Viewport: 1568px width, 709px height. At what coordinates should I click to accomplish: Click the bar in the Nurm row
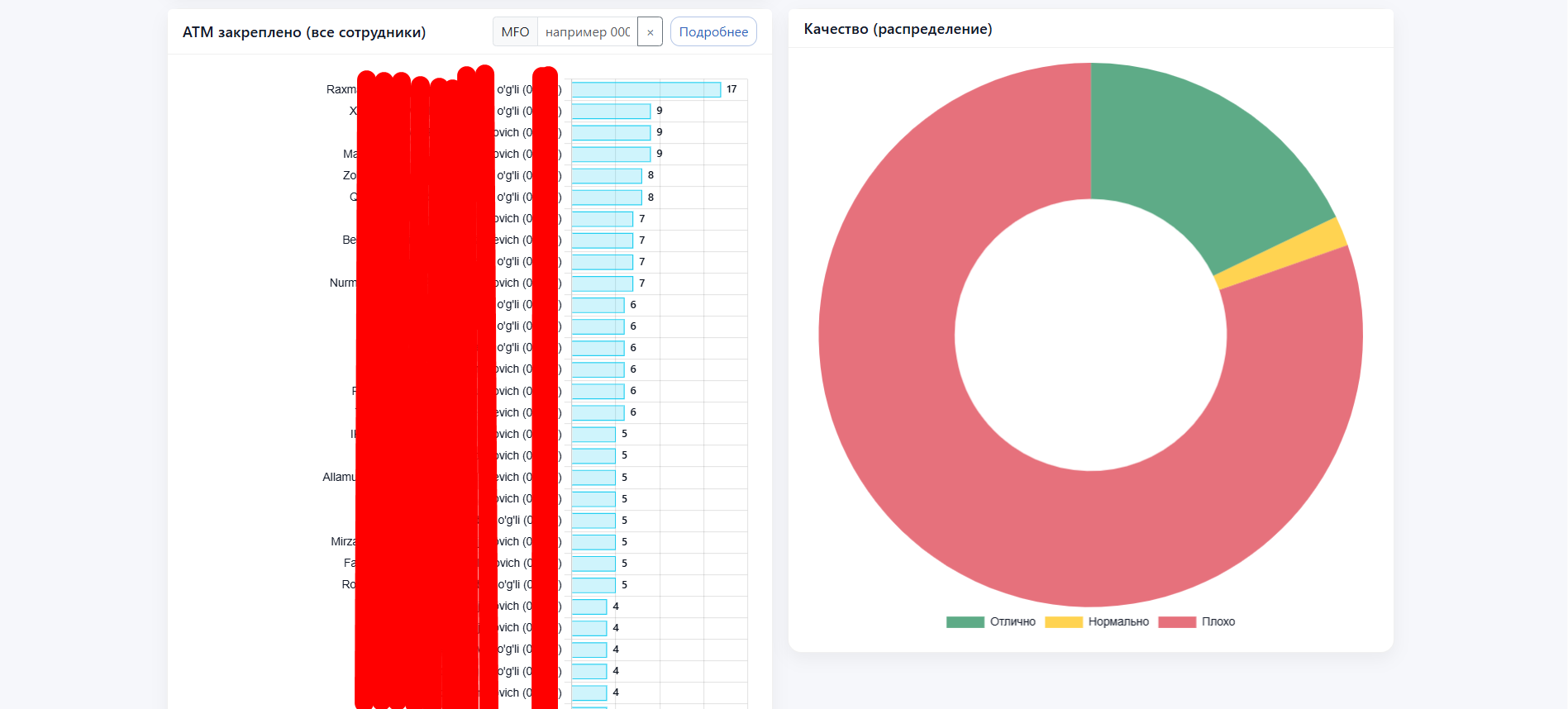tap(602, 283)
